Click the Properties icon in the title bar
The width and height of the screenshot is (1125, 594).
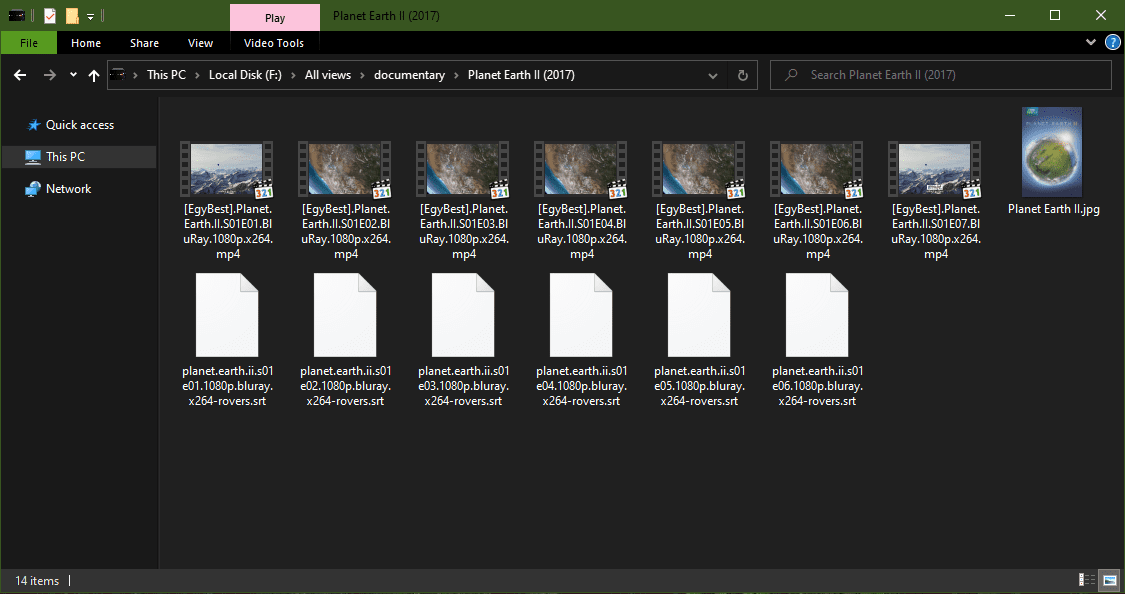[49, 16]
